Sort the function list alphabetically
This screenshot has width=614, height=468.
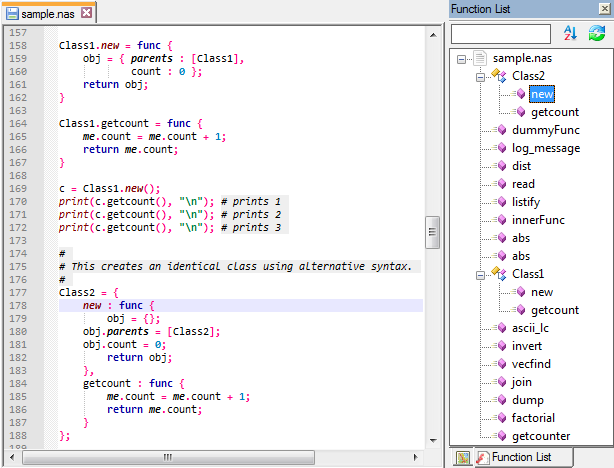click(570, 33)
